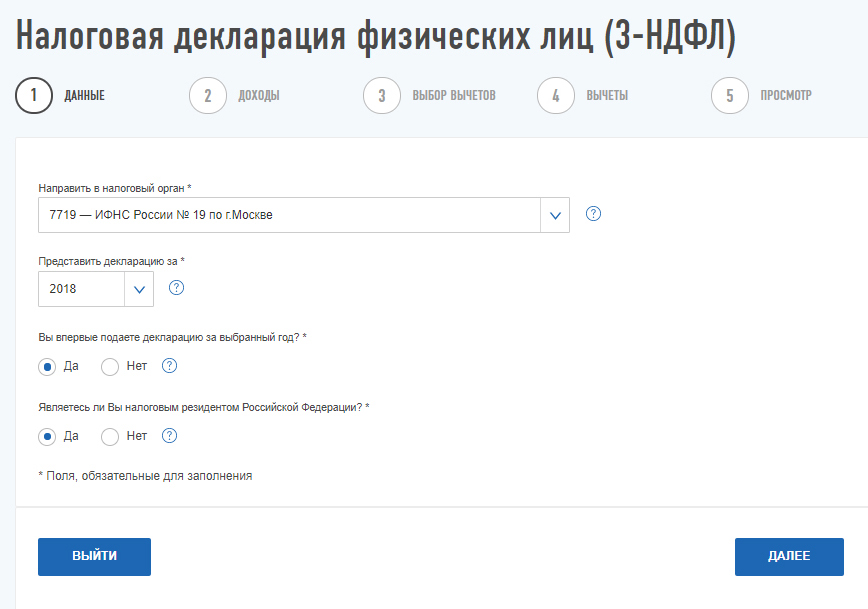Go to step 1 Данные
Screen dimensions: 868x609
60,95
